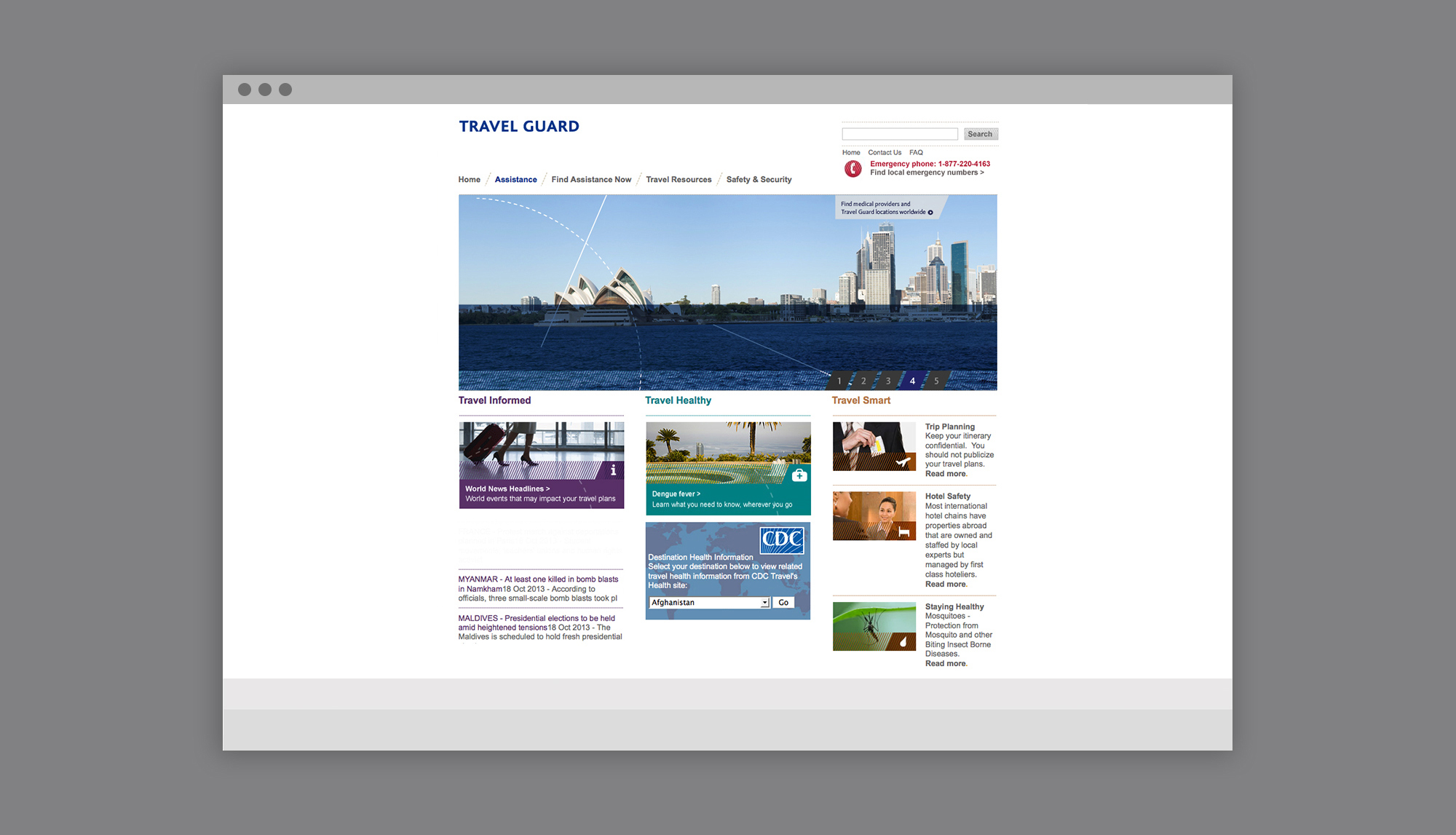Select slide 1 in banner carousel
The width and height of the screenshot is (1456, 835).
839,381
